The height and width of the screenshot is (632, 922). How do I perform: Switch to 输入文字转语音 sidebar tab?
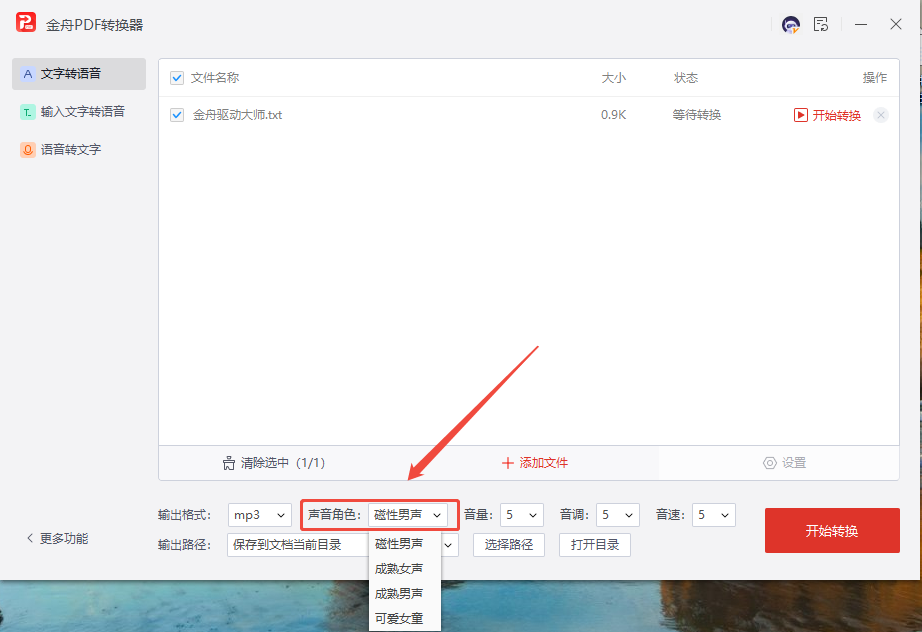tap(79, 112)
